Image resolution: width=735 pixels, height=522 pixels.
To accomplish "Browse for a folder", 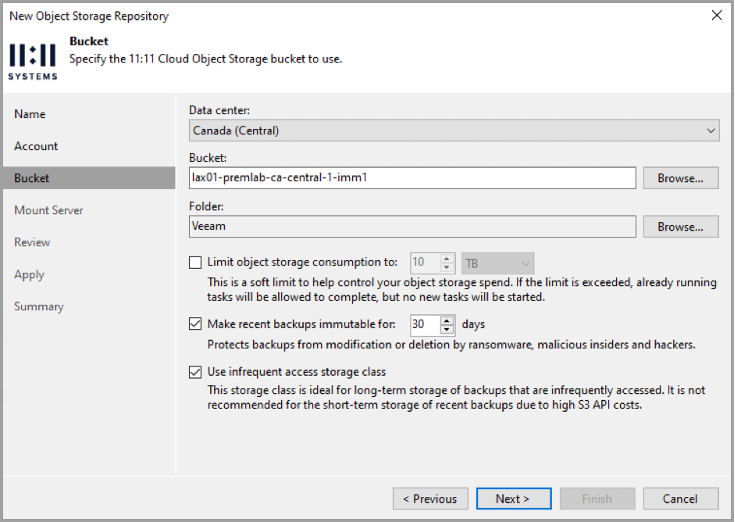I will [680, 227].
